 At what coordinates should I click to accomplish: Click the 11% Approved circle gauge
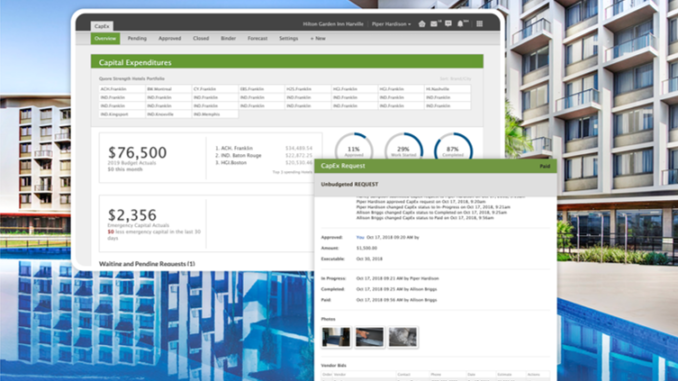click(x=354, y=146)
